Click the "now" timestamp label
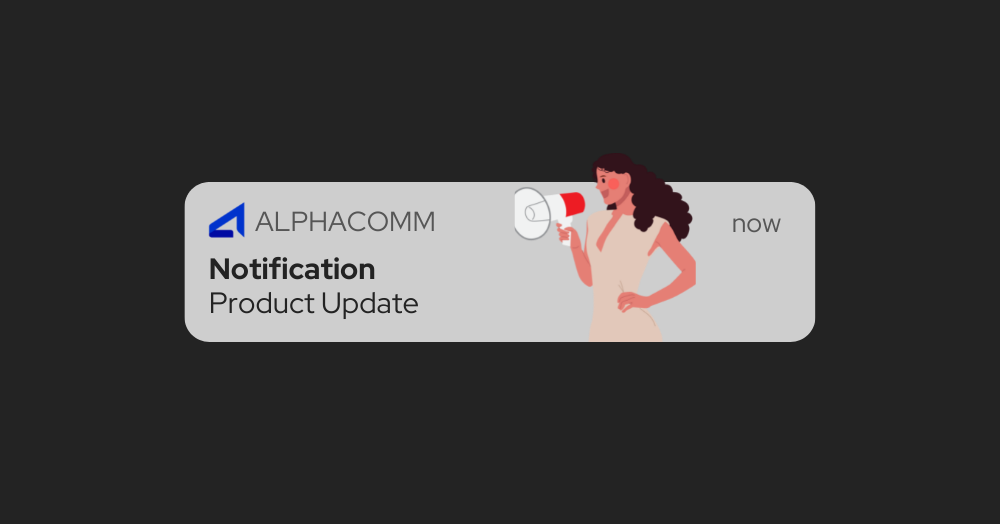Image resolution: width=1000 pixels, height=524 pixels. pyautogui.click(x=756, y=224)
